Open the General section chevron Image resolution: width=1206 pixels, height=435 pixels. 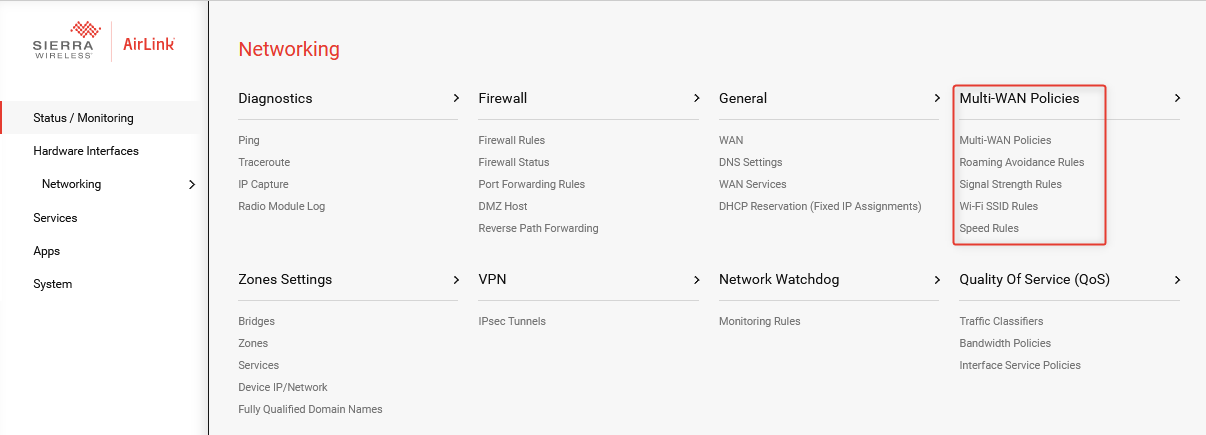click(x=937, y=98)
